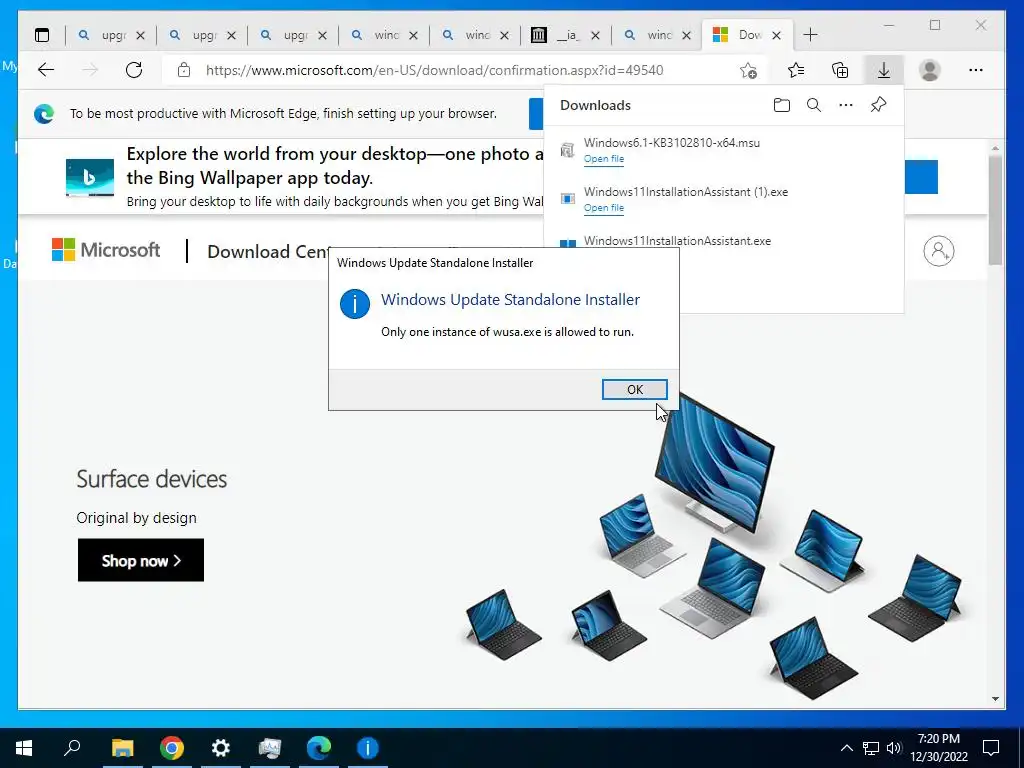The image size is (1024, 768).
Task: Toggle the Downloads toolbar button
Action: tap(884, 70)
